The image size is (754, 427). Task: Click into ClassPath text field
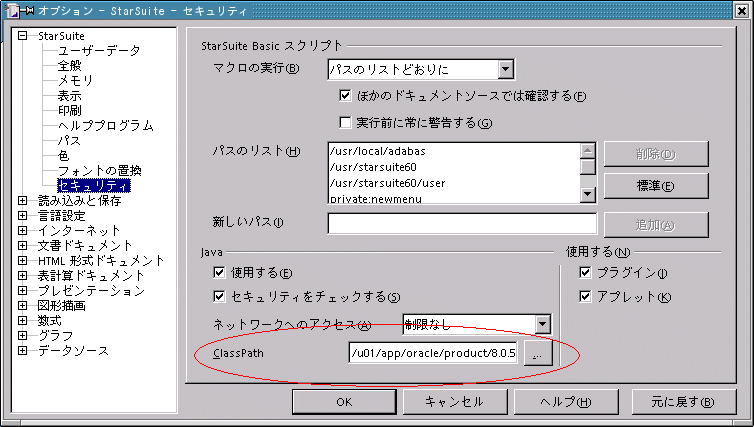(x=433, y=353)
